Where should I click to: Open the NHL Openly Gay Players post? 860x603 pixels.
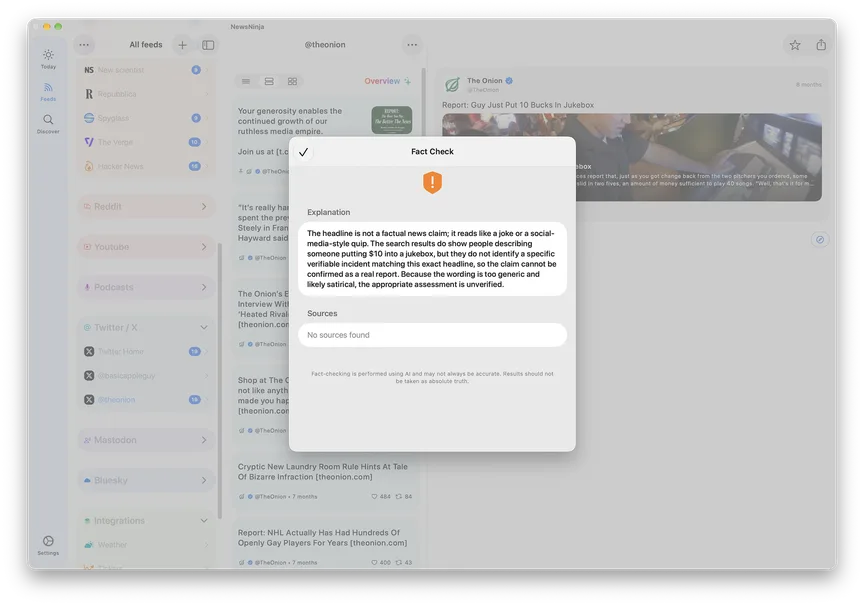pos(325,546)
